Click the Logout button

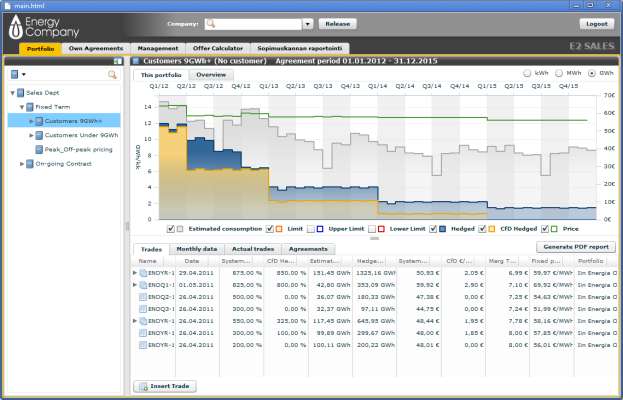click(x=597, y=24)
